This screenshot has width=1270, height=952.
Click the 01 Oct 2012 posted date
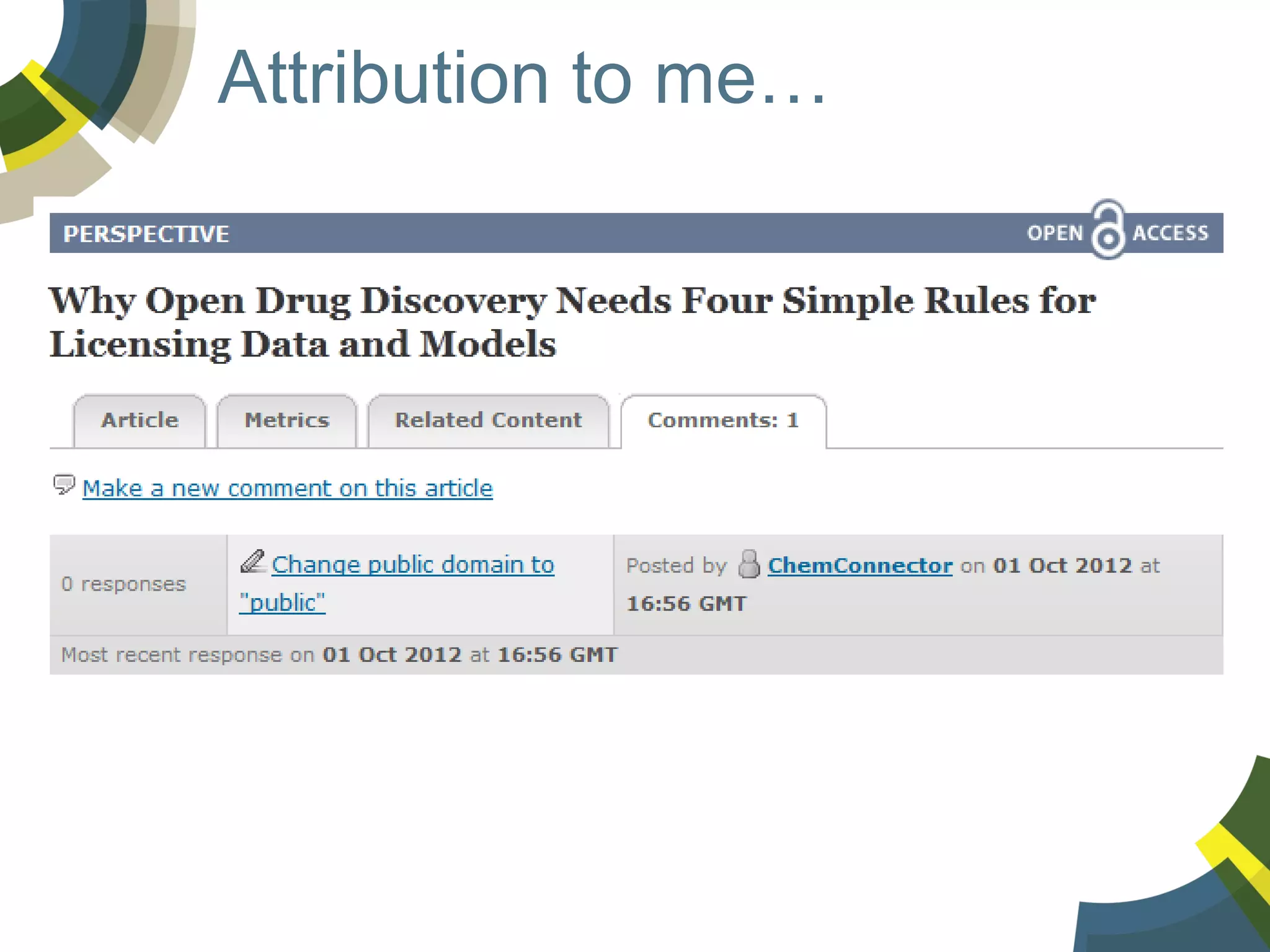pyautogui.click(x=1062, y=565)
